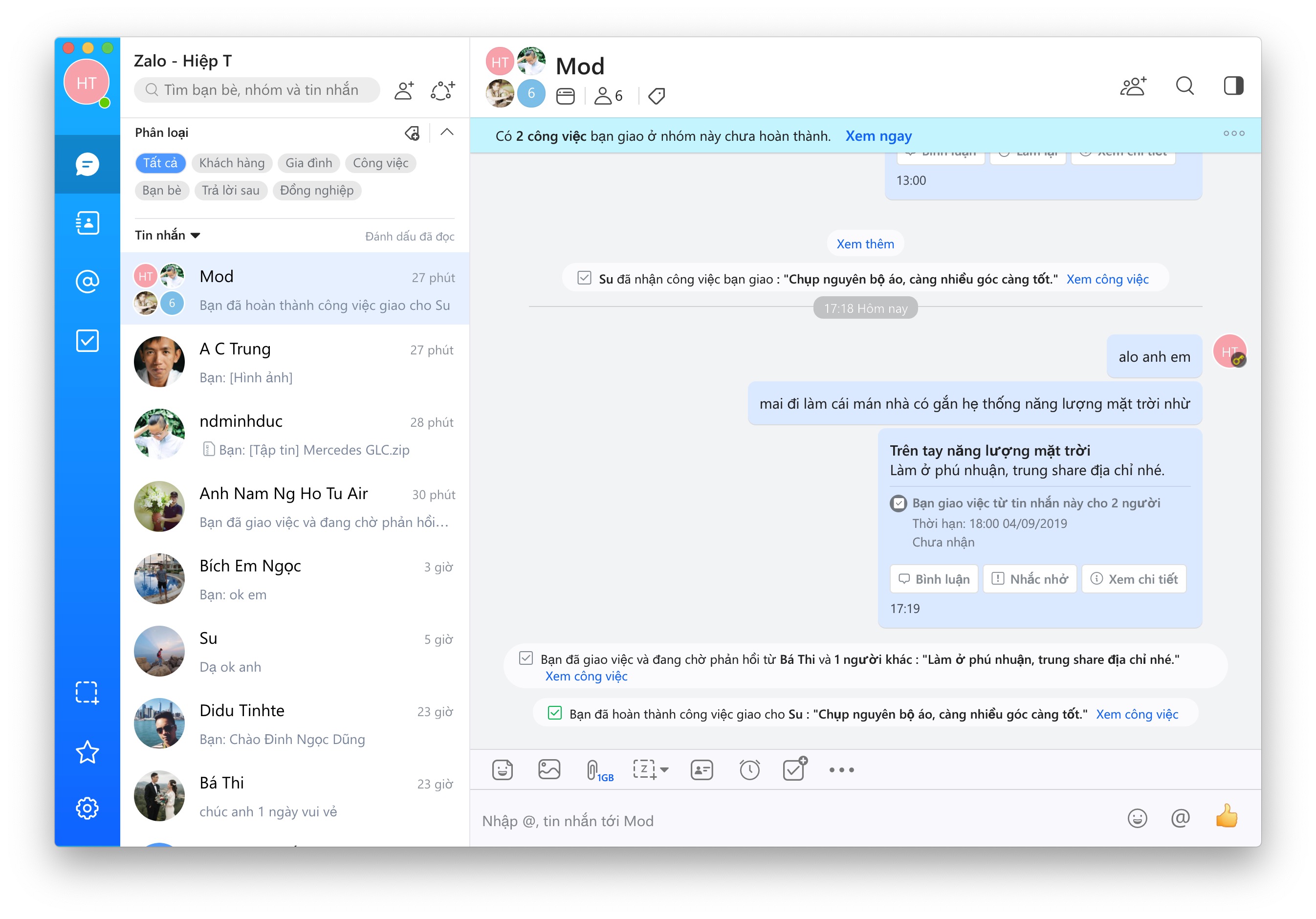Select the Tất cả filter tag
Viewport: 1316px width, 919px height.
[x=160, y=163]
